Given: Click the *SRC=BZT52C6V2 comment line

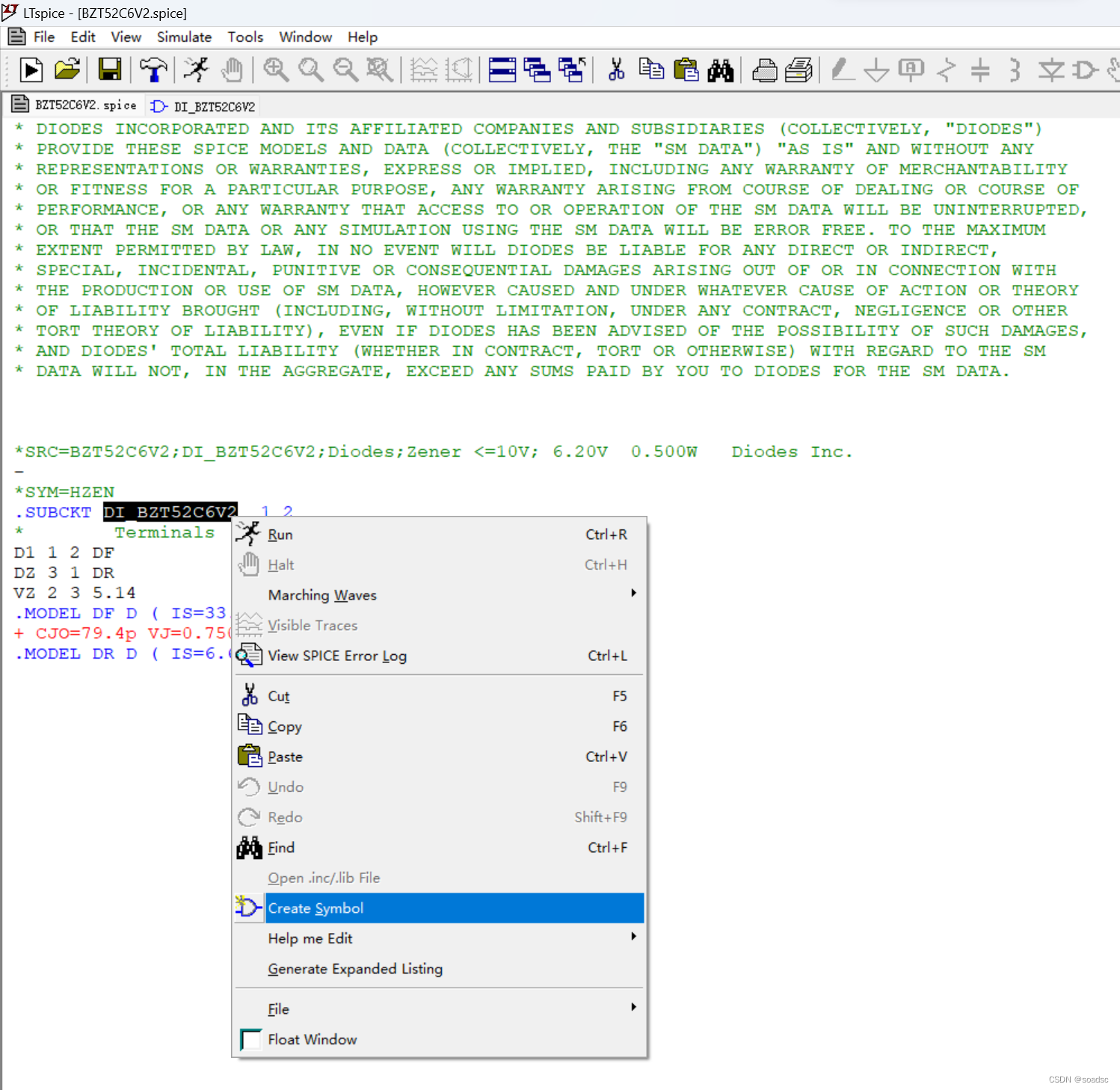Looking at the screenshot, I should point(434,452).
